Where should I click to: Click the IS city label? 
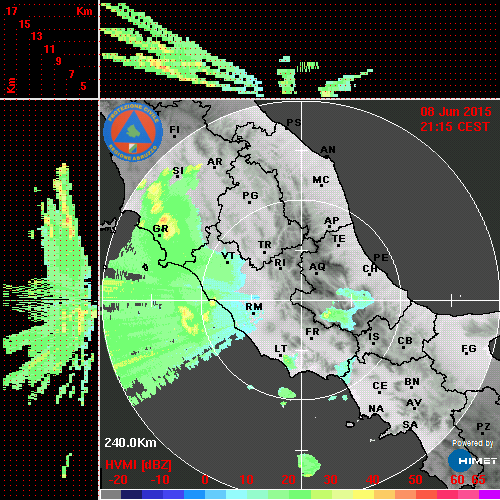coord(374,337)
